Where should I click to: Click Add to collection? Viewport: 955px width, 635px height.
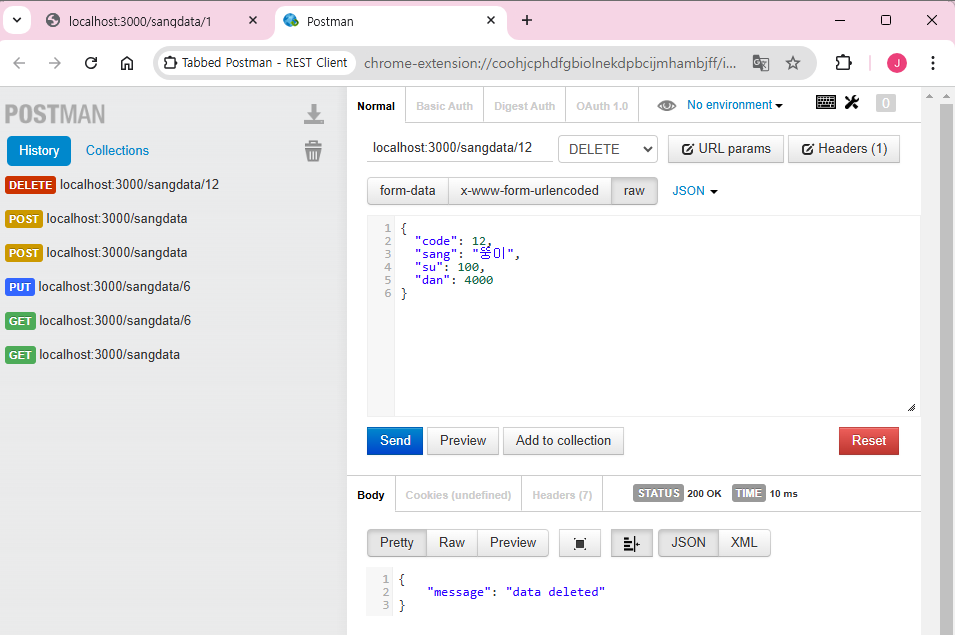pyautogui.click(x=563, y=441)
